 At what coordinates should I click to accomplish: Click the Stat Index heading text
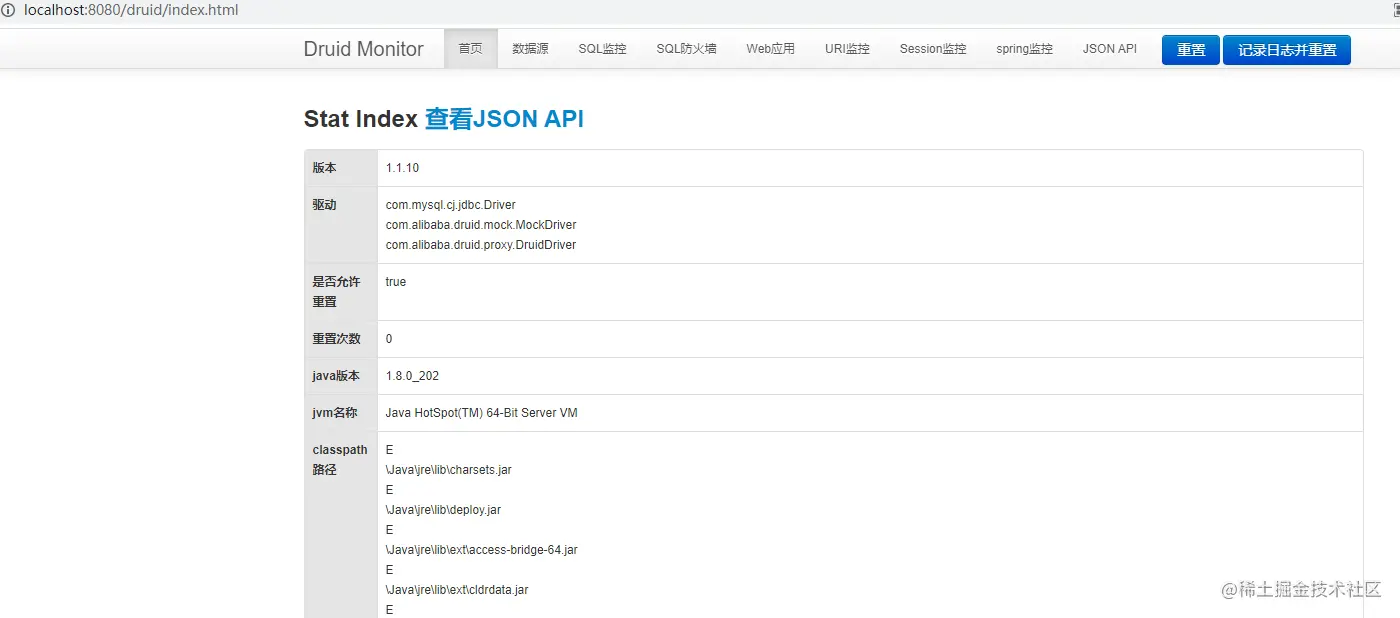tap(360, 119)
